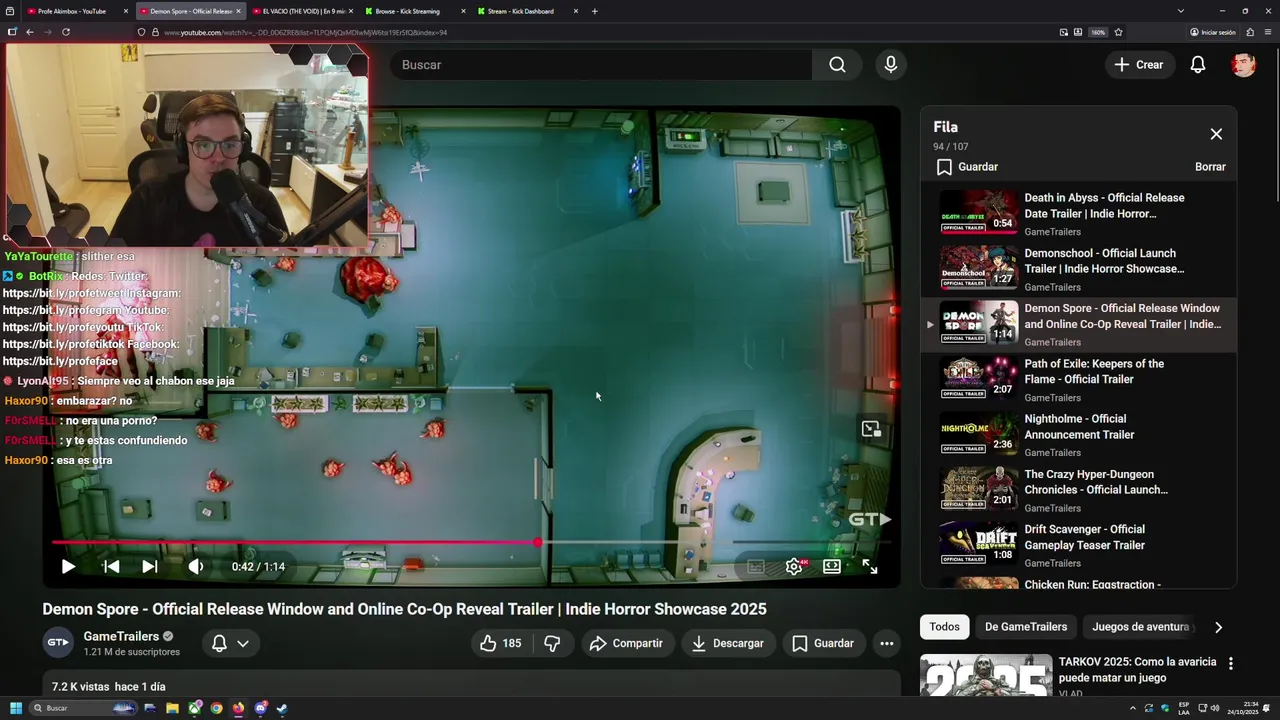Screen dimensions: 1280x720
Task: Mute the video player volume
Action: coord(196,566)
